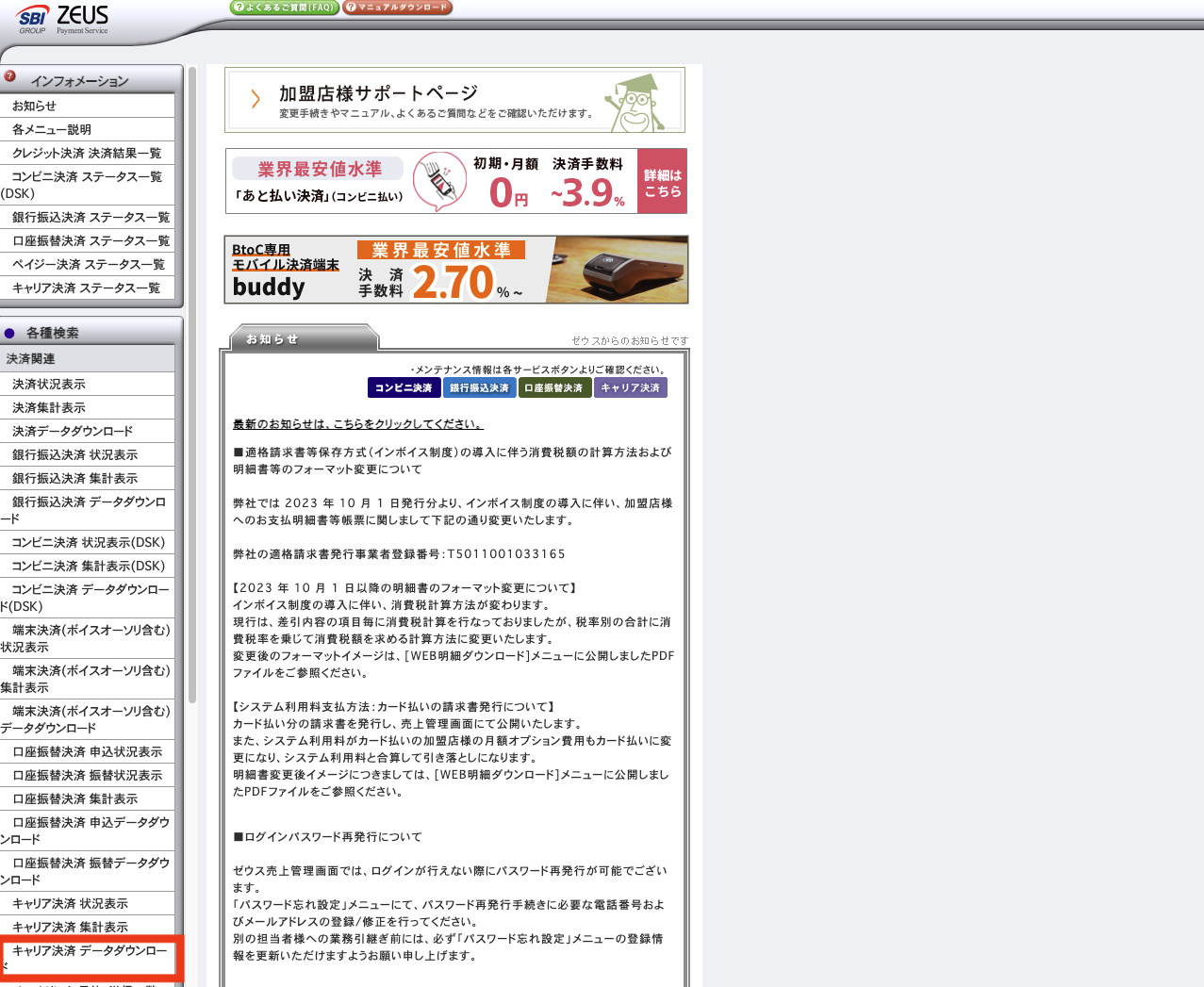Open コンビニ決済 データダウンロード(DSK)
The width and height of the screenshot is (1204, 987).
[x=87, y=598]
